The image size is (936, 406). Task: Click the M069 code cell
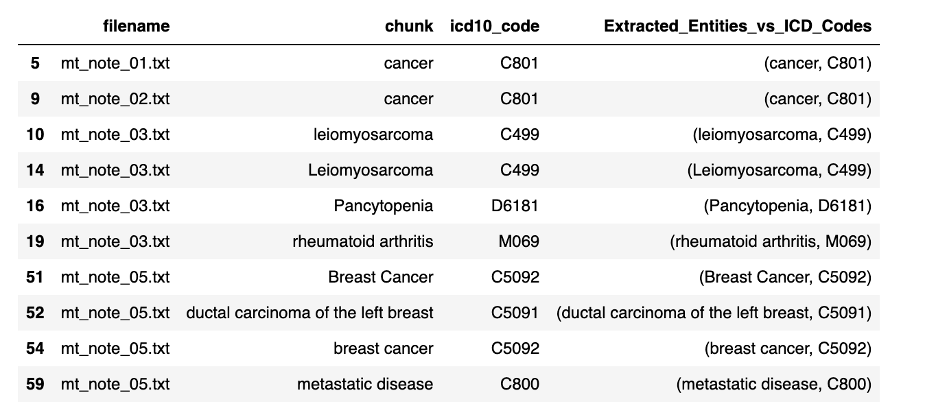pos(519,241)
